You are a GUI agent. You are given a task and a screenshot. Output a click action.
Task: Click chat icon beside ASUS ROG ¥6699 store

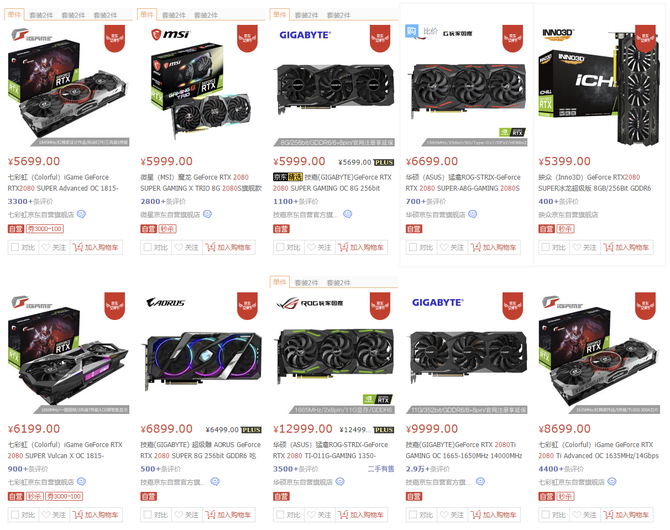pyautogui.click(x=473, y=214)
